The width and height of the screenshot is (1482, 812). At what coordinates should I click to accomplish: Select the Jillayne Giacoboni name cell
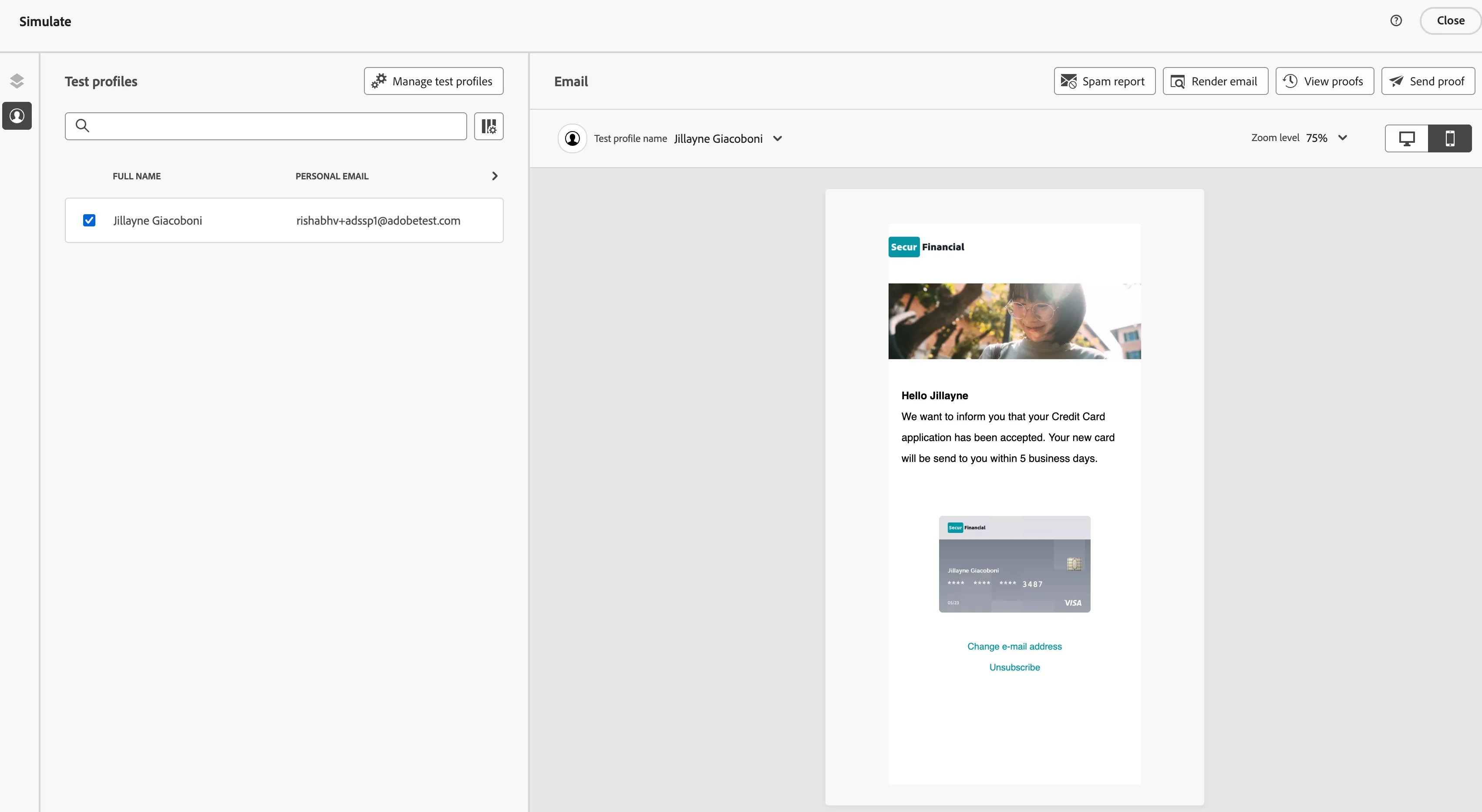(158, 220)
